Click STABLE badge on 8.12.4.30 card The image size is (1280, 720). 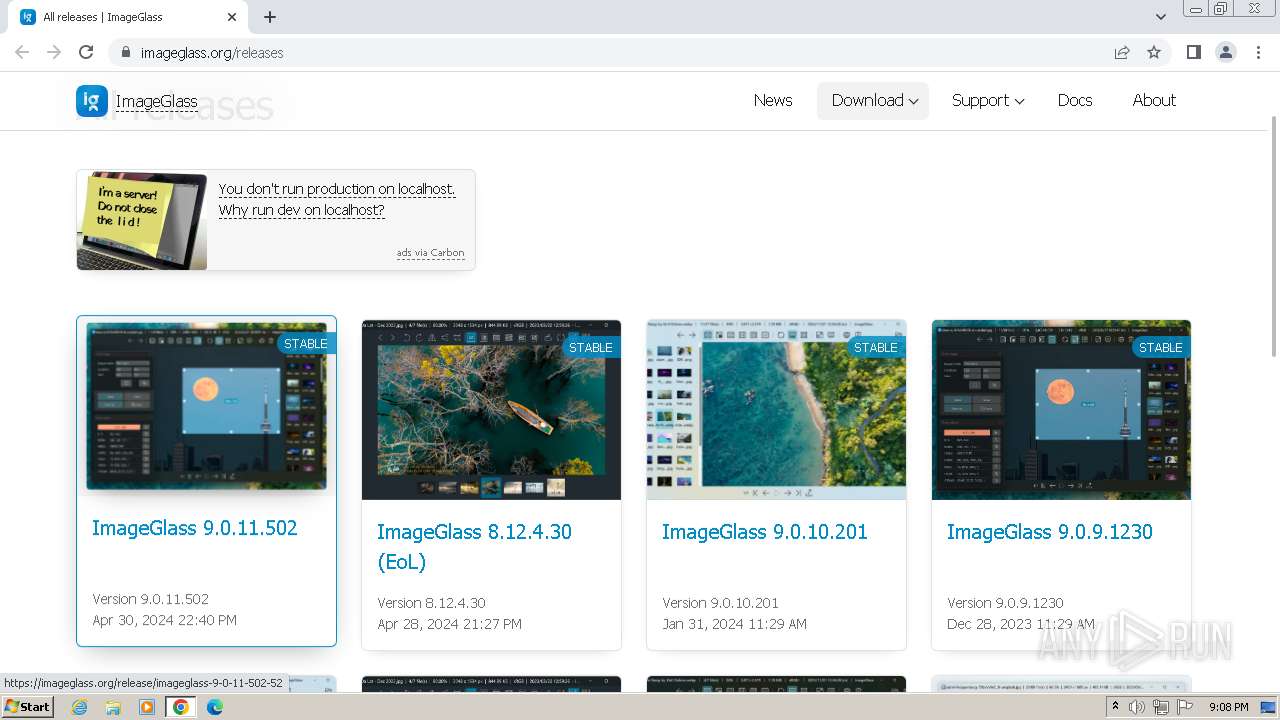tap(591, 347)
